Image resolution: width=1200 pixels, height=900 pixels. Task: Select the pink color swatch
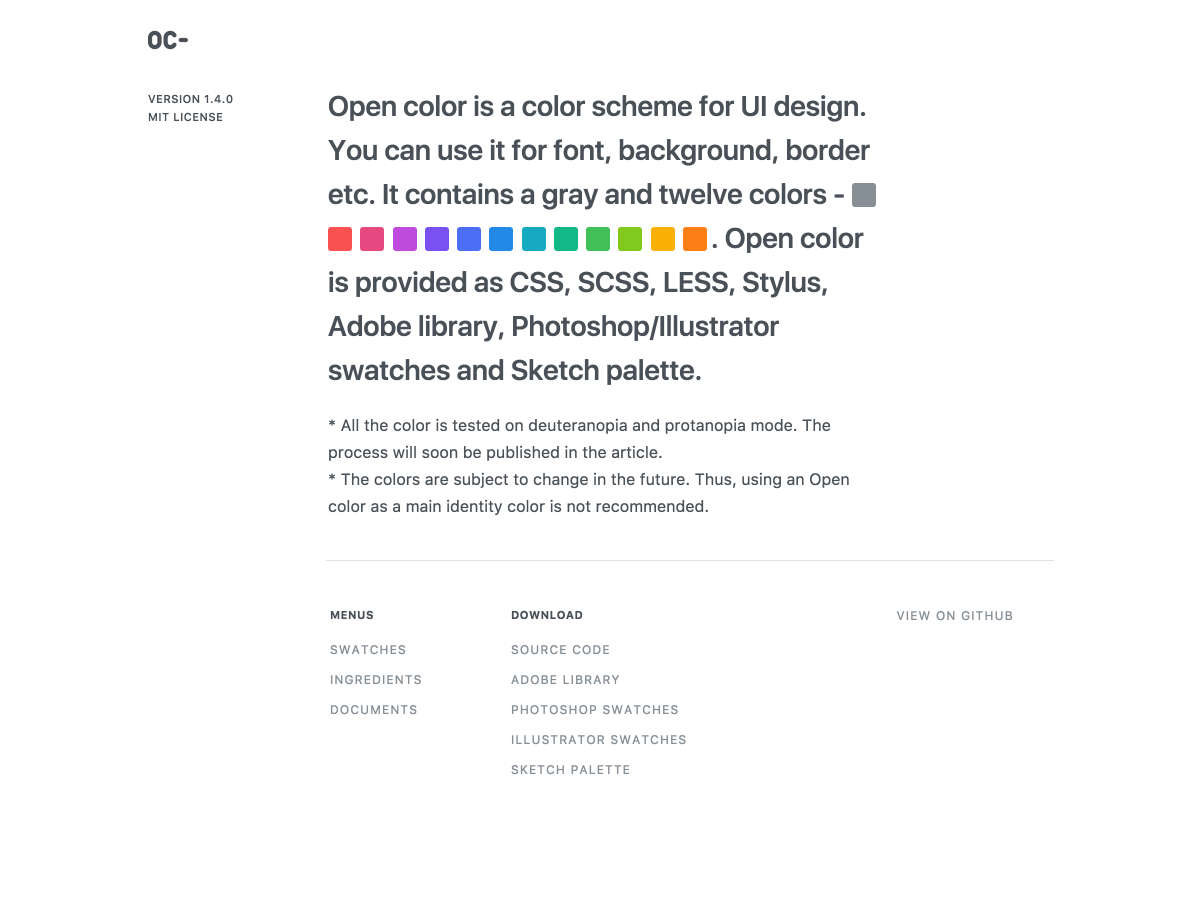point(372,239)
